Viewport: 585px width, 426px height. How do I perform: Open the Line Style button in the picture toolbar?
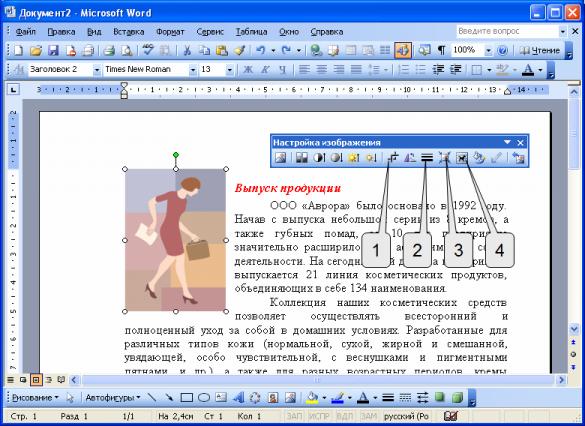(427, 158)
